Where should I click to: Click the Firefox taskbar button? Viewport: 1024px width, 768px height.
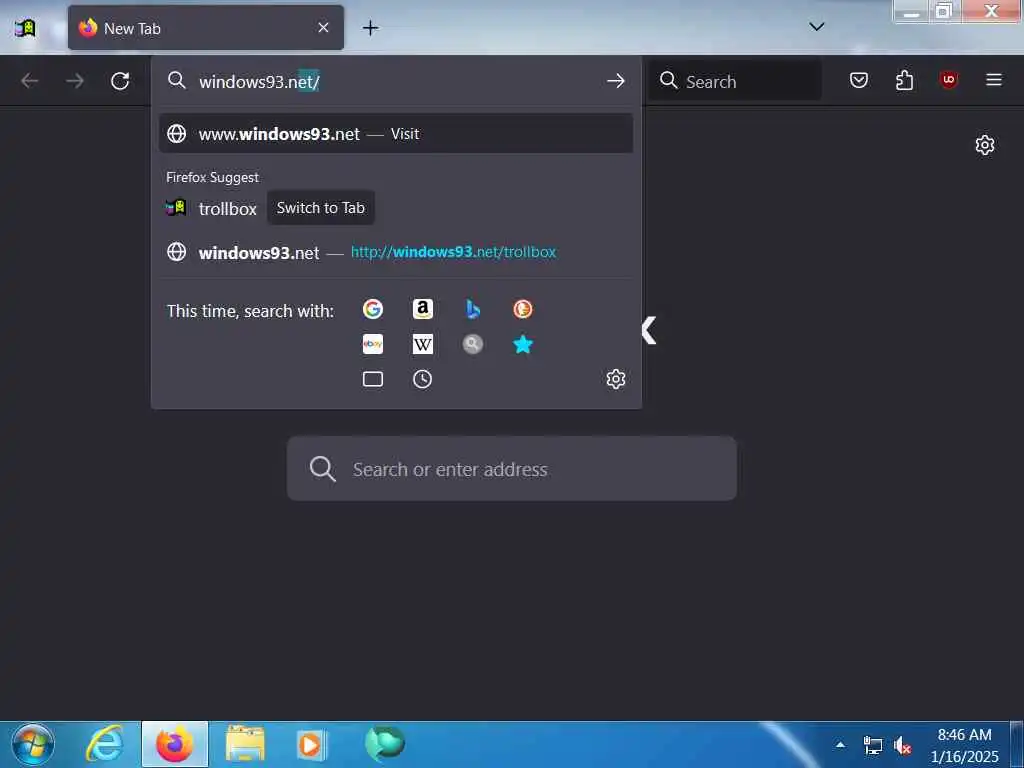coord(174,744)
